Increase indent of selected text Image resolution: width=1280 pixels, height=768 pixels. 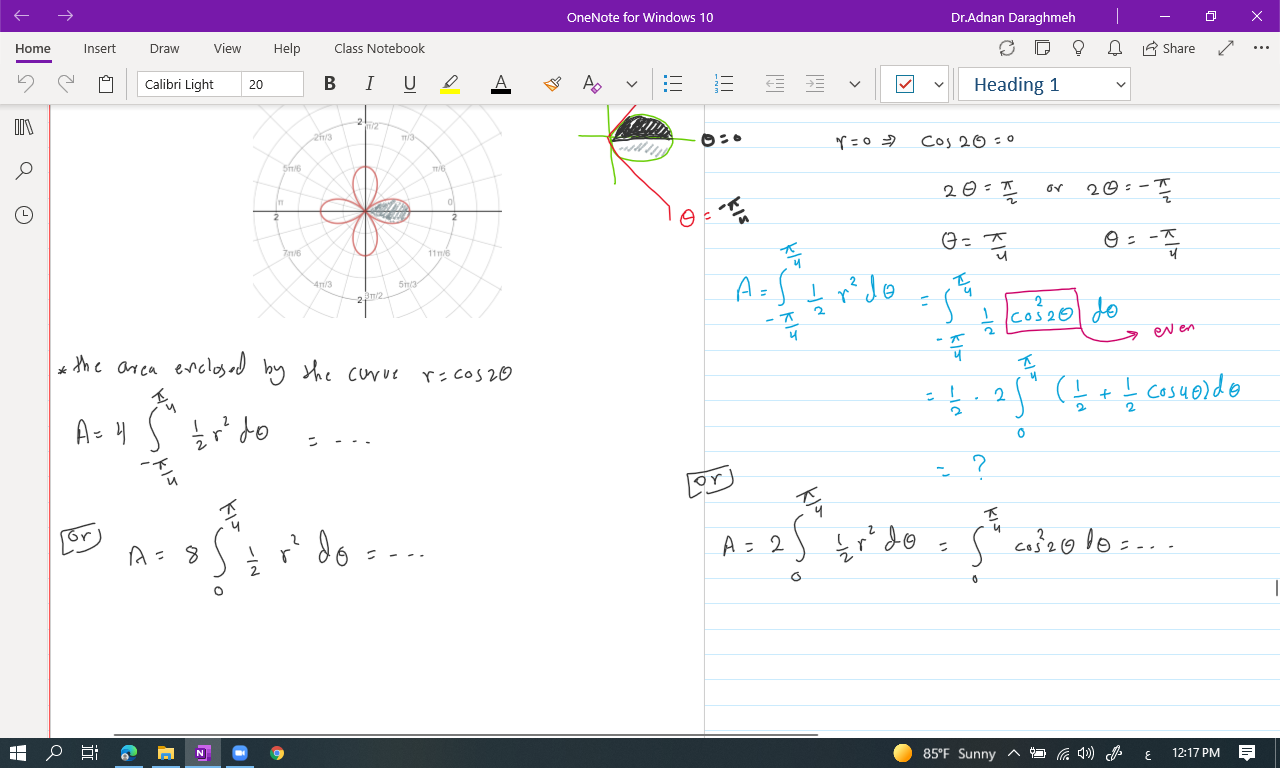tap(815, 84)
